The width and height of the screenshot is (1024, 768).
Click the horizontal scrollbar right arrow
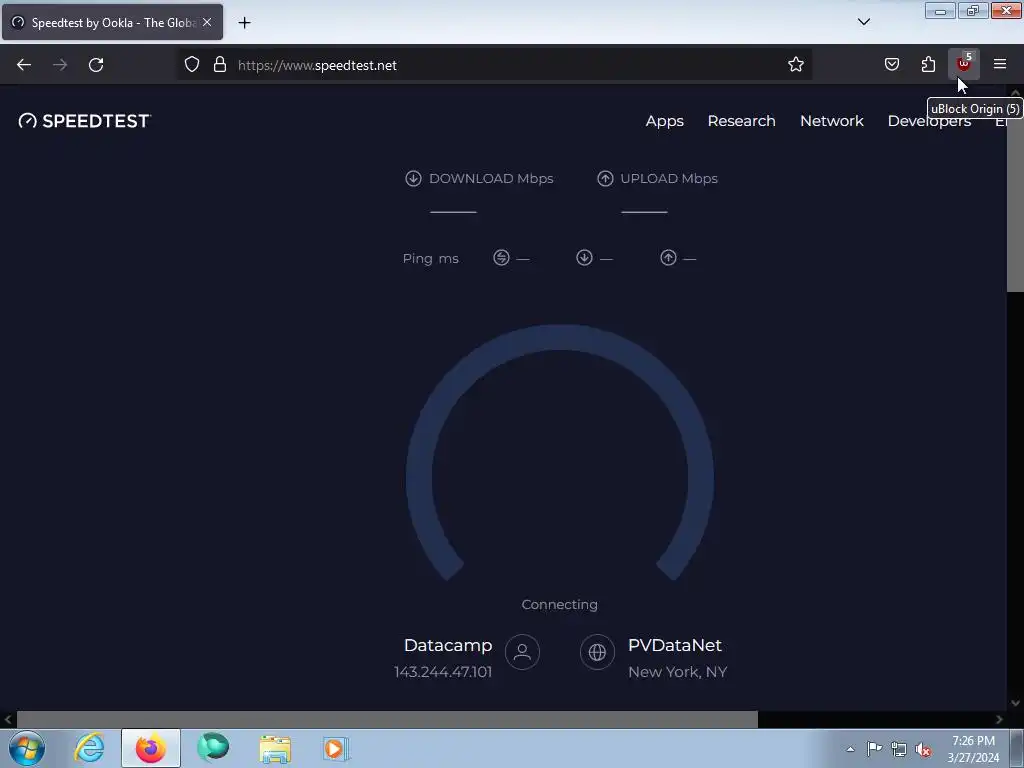(999, 719)
